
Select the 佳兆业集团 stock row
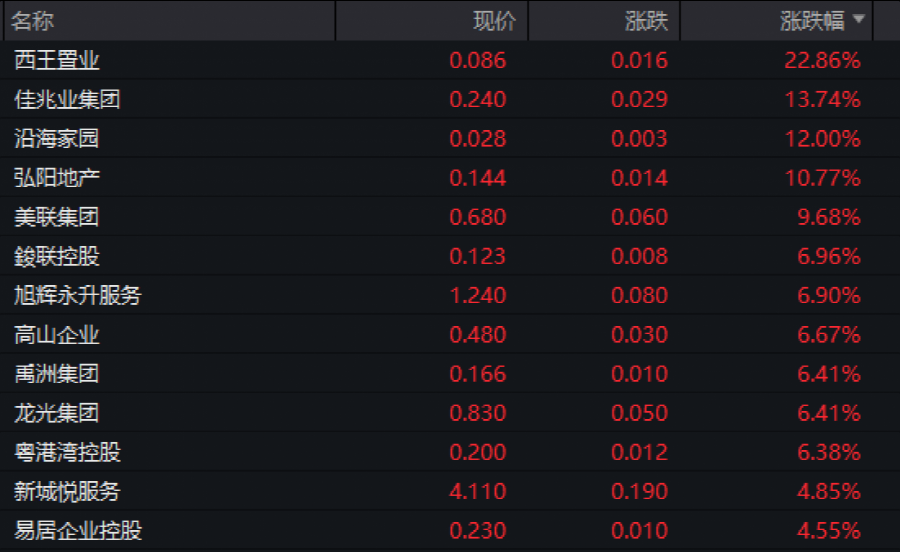(450, 99)
